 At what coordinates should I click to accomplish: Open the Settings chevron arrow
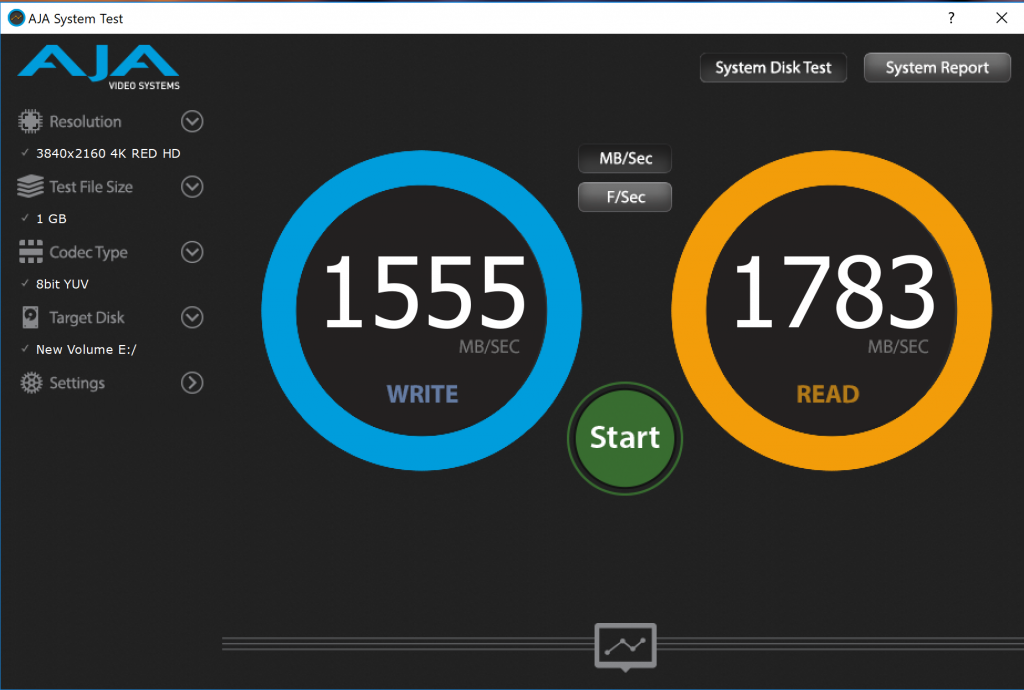click(192, 383)
